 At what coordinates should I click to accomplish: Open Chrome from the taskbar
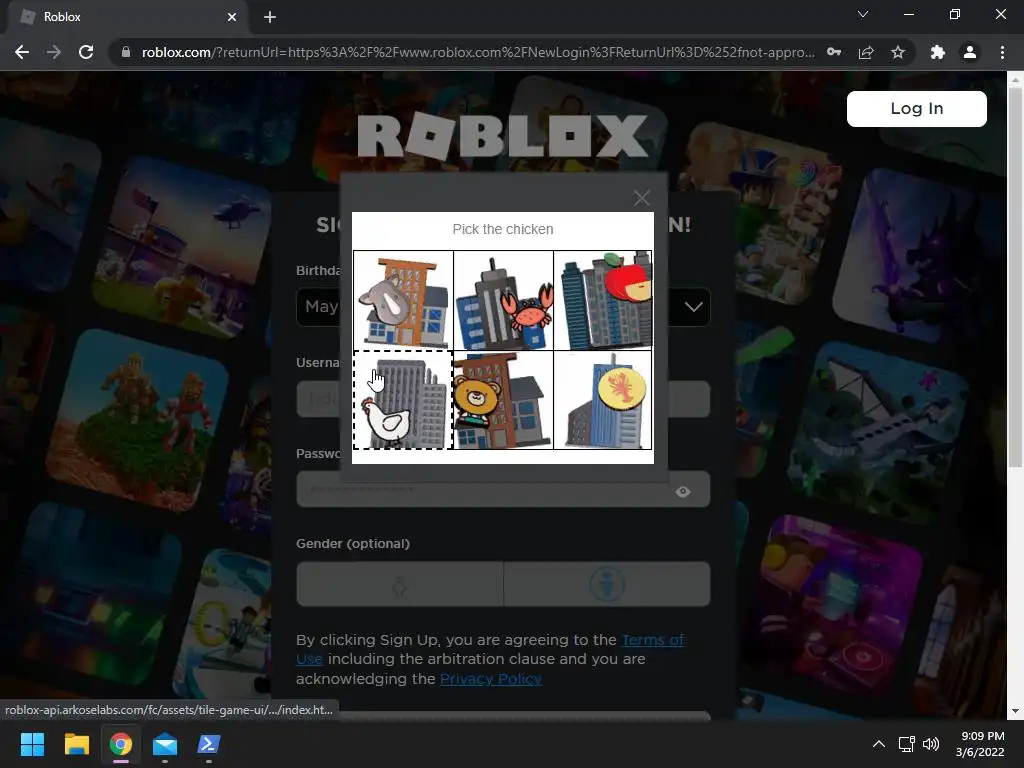(x=121, y=744)
